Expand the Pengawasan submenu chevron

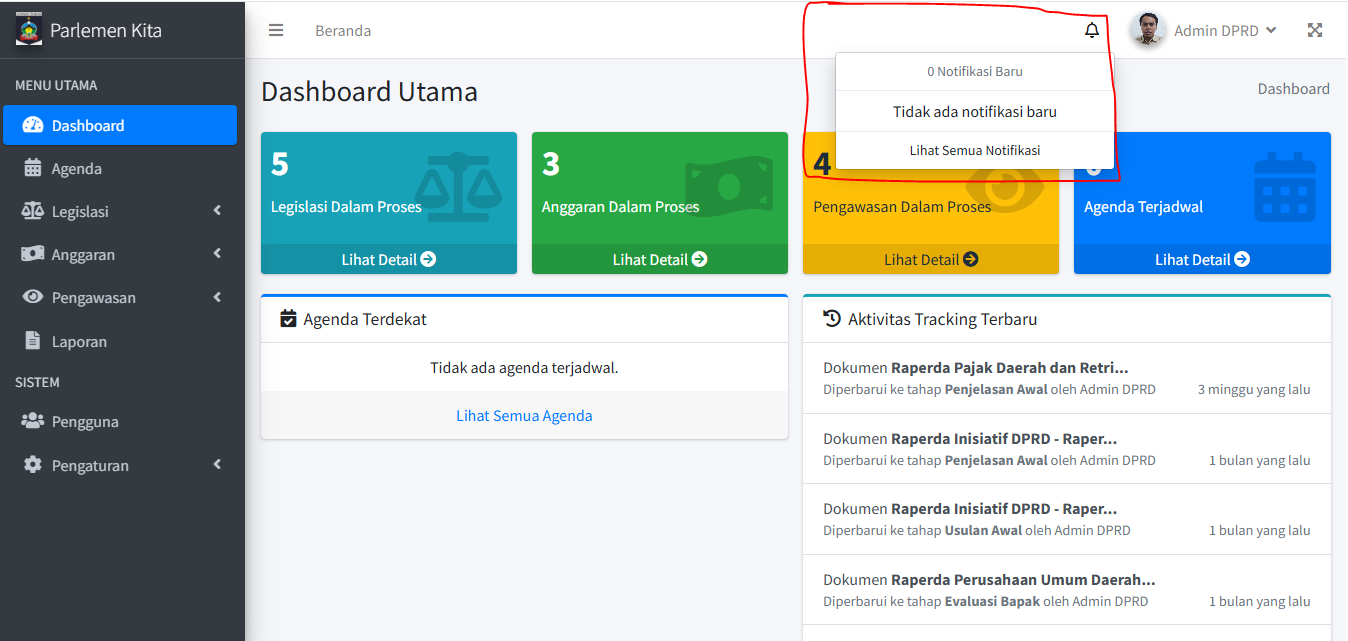click(217, 297)
